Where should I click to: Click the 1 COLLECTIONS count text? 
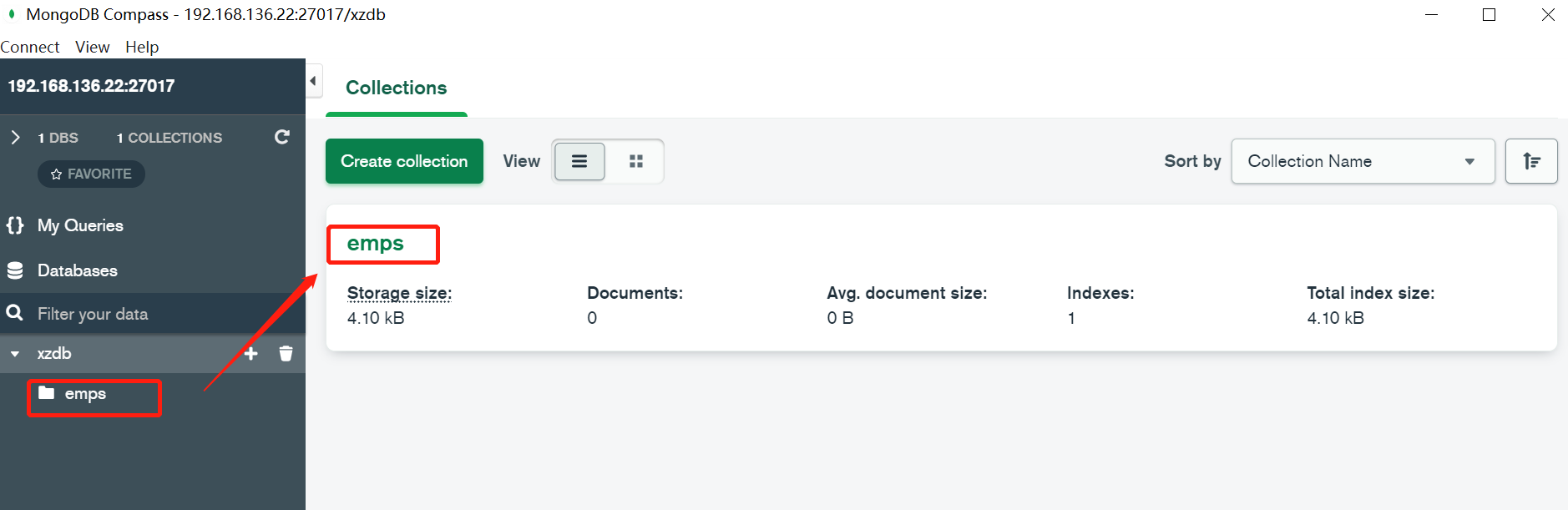(169, 138)
